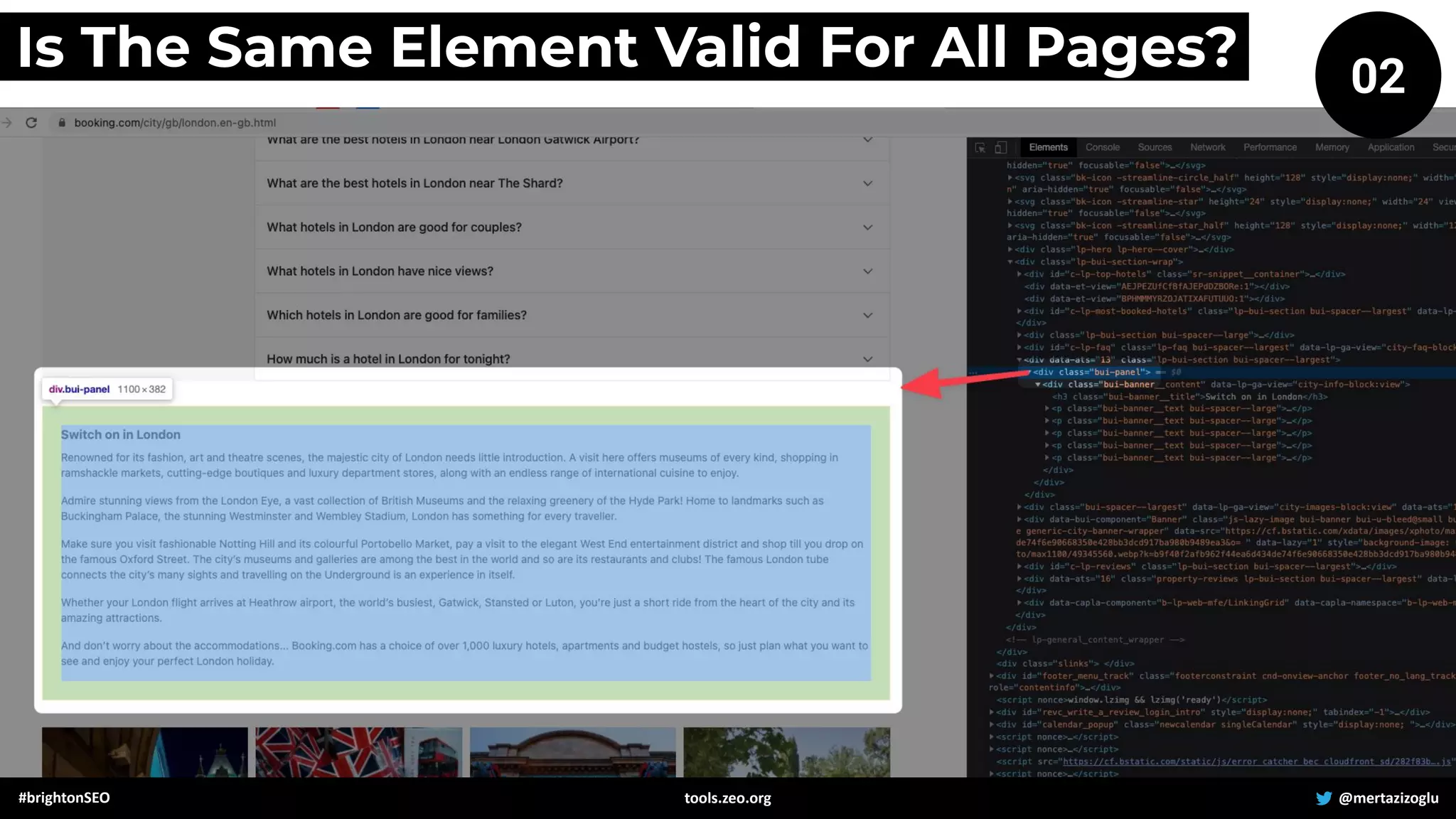Click 'How much is a hotel in London for tonight?'
1456x819 pixels.
388,359
